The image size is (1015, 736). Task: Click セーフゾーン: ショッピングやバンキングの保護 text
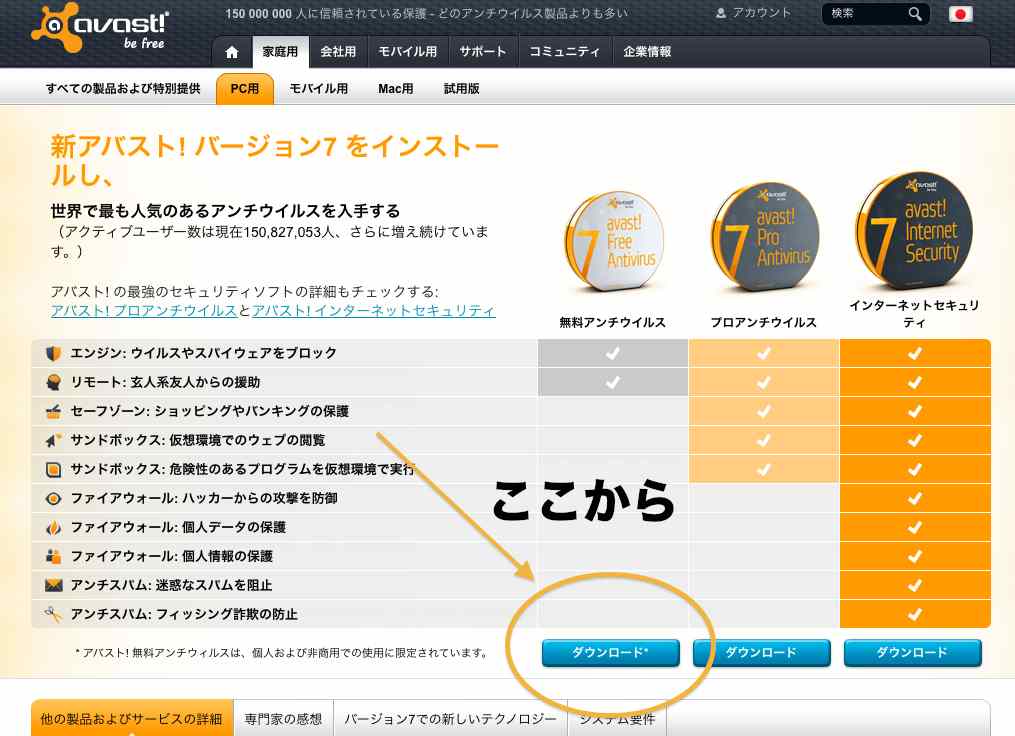coord(209,411)
